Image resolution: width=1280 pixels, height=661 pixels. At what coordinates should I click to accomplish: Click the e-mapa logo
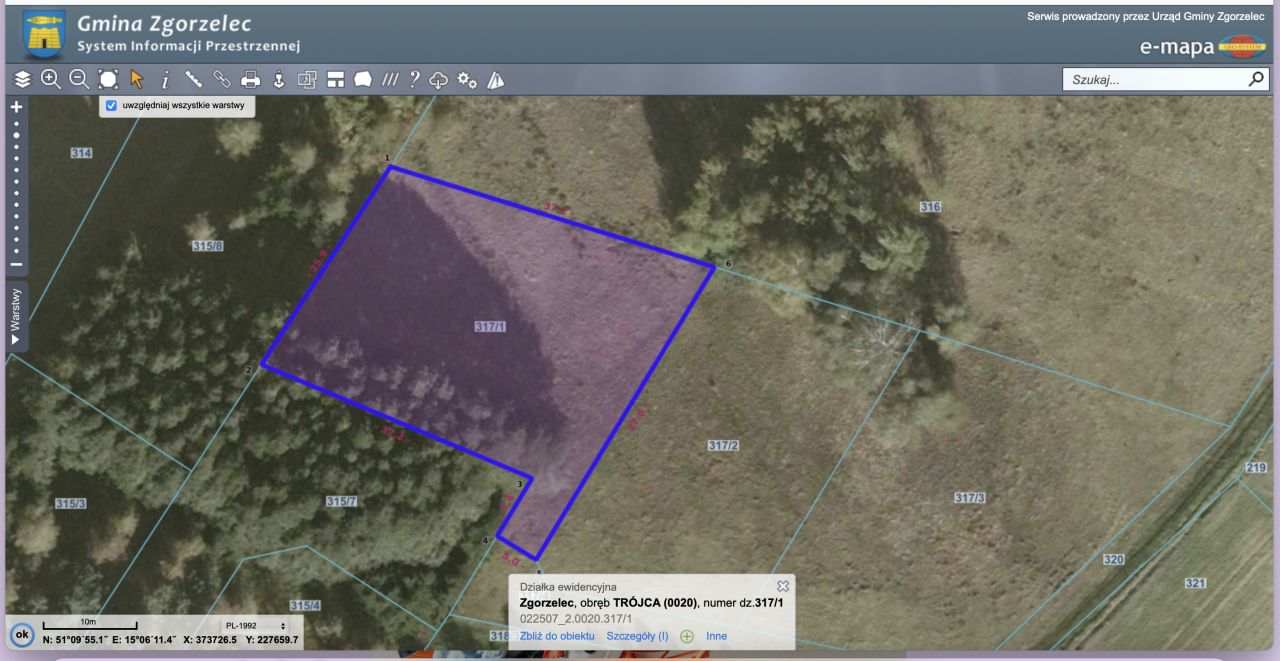[x=1203, y=47]
